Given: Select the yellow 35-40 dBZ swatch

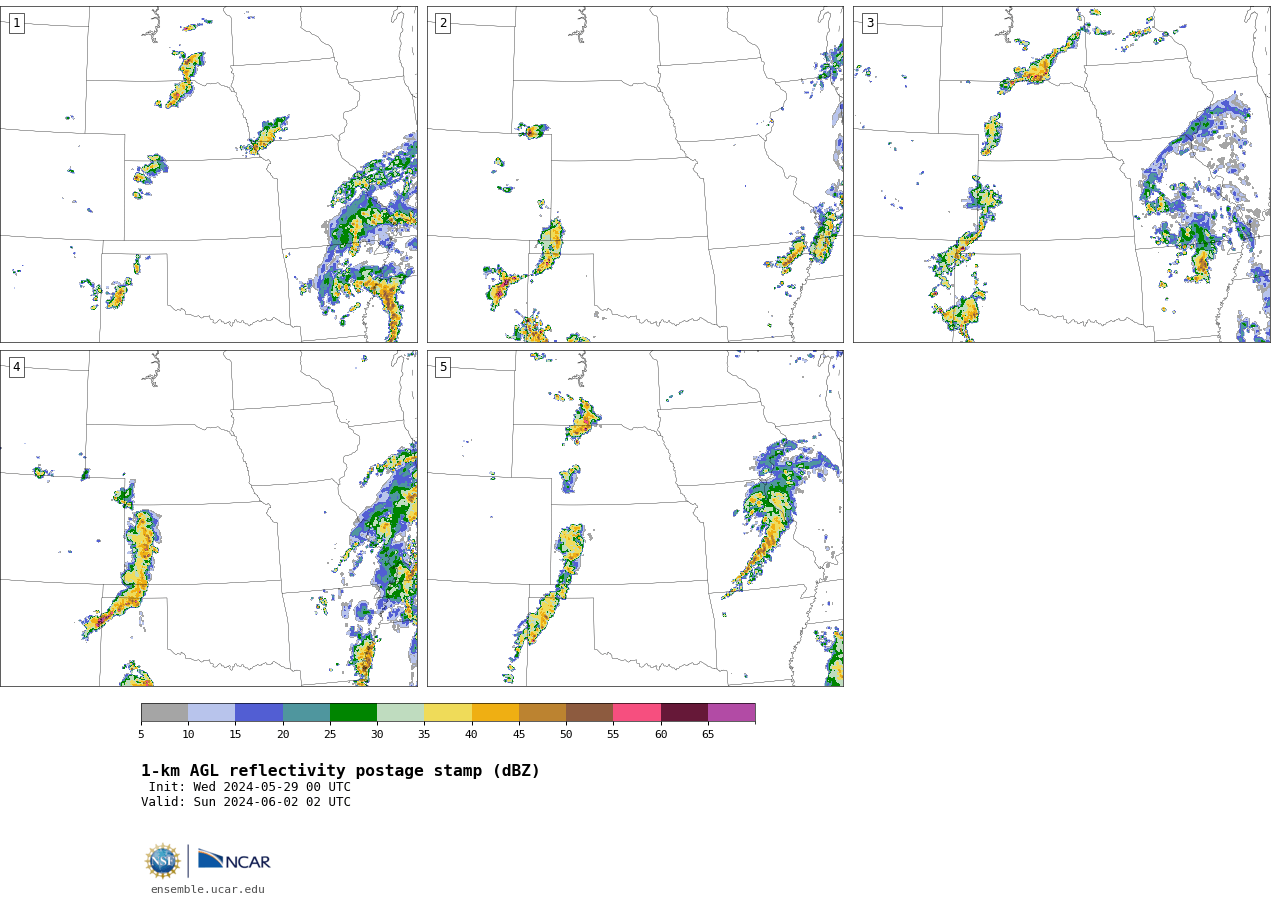Looking at the screenshot, I should coord(448,713).
